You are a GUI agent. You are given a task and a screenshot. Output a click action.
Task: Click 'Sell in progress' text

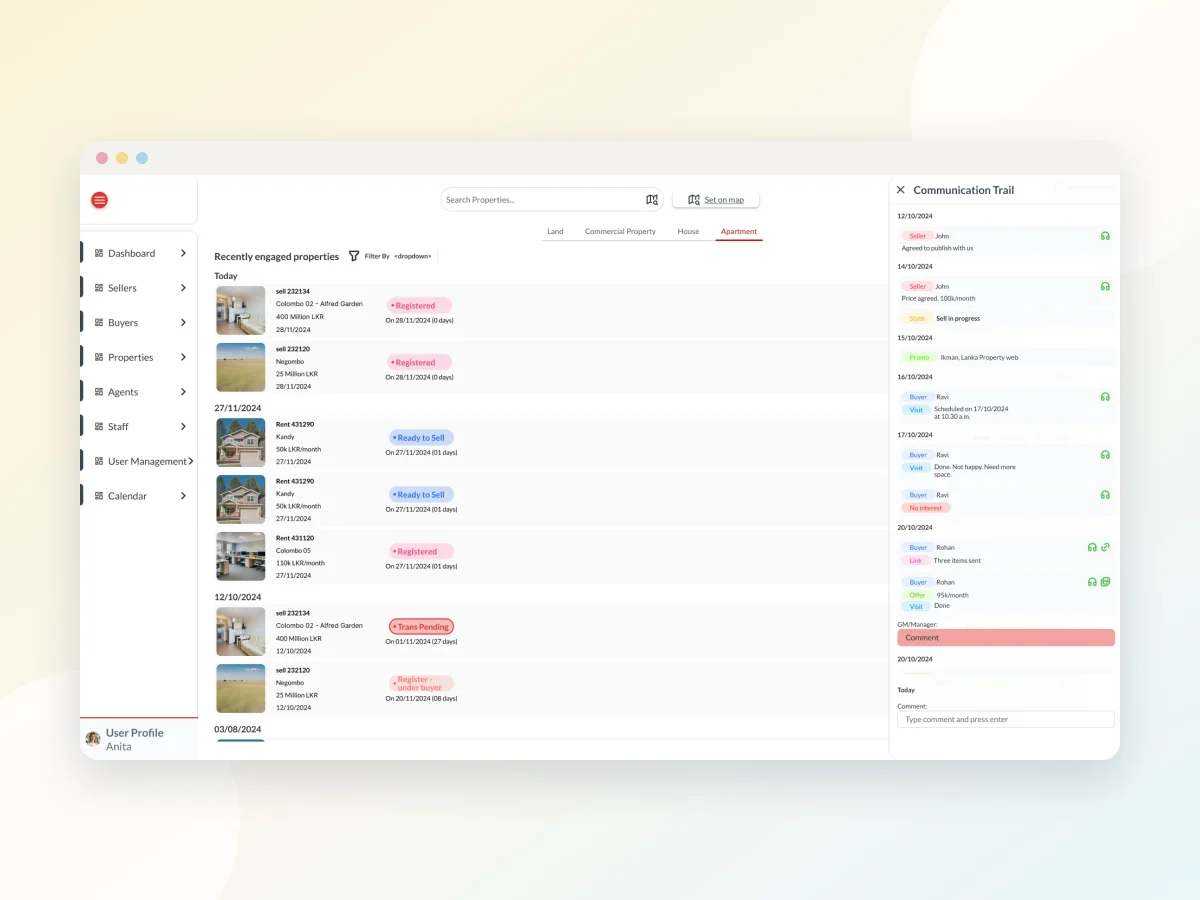tap(958, 318)
